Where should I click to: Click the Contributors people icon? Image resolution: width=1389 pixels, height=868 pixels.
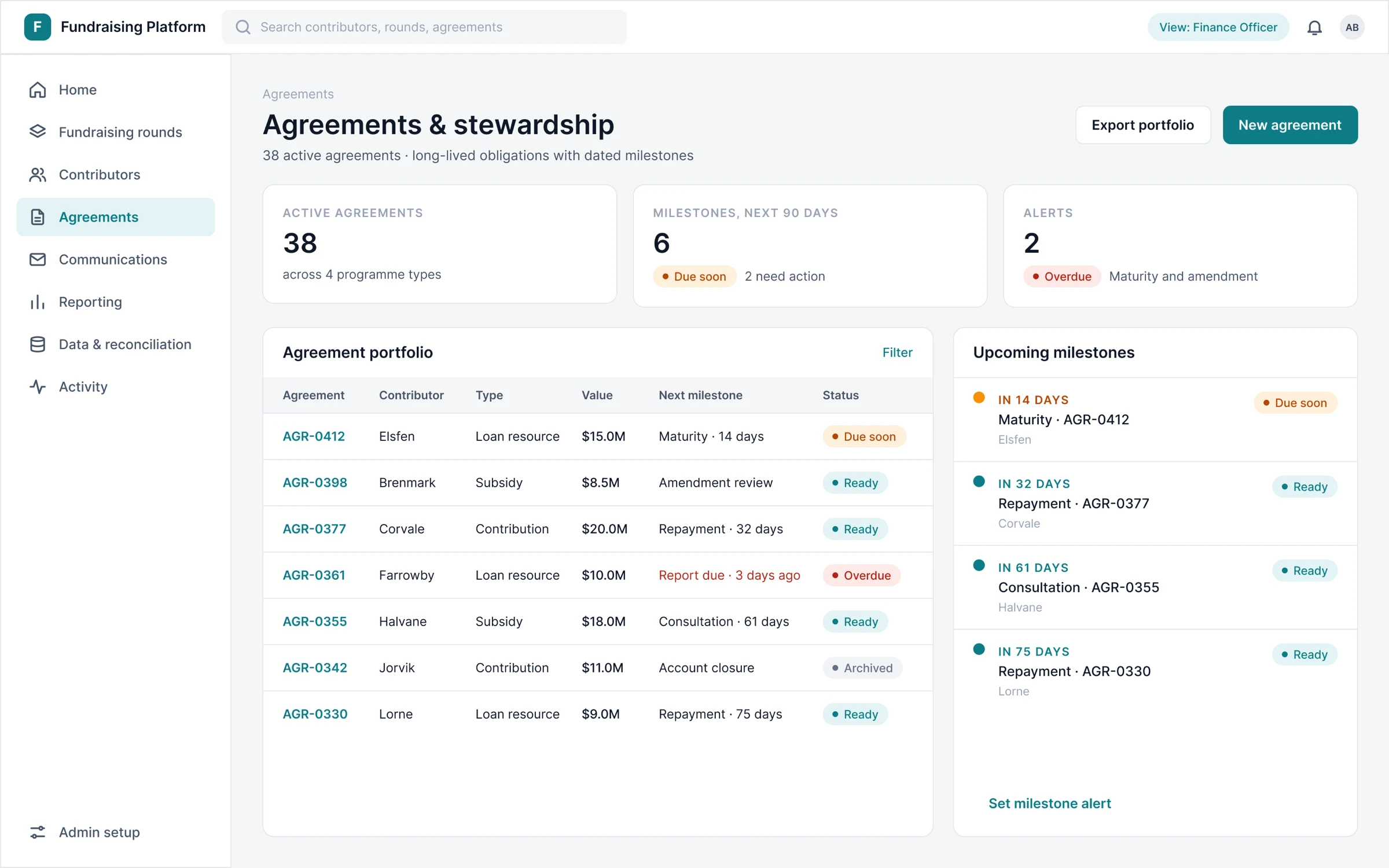(38, 175)
